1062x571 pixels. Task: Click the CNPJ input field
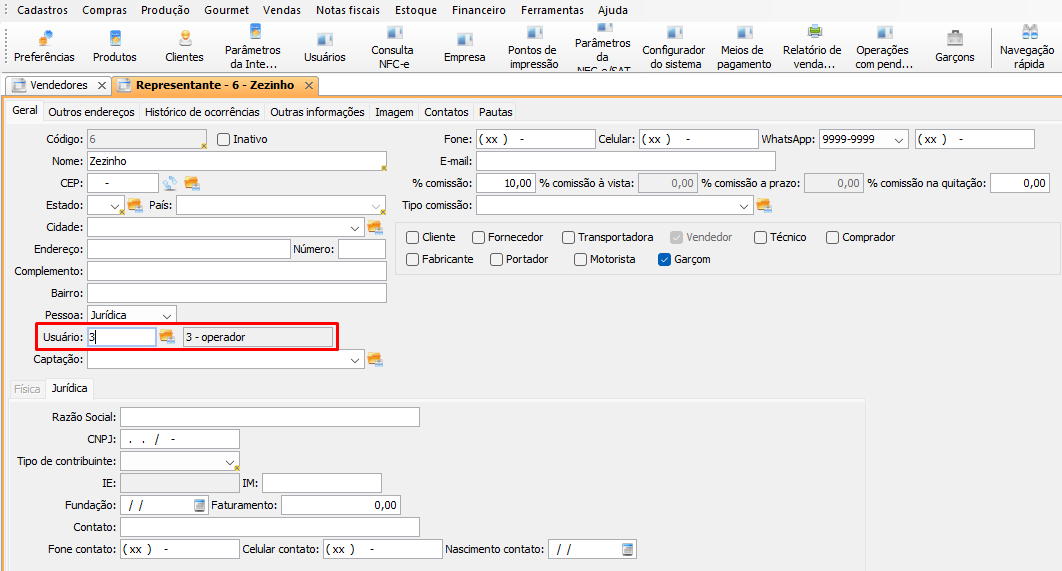180,439
